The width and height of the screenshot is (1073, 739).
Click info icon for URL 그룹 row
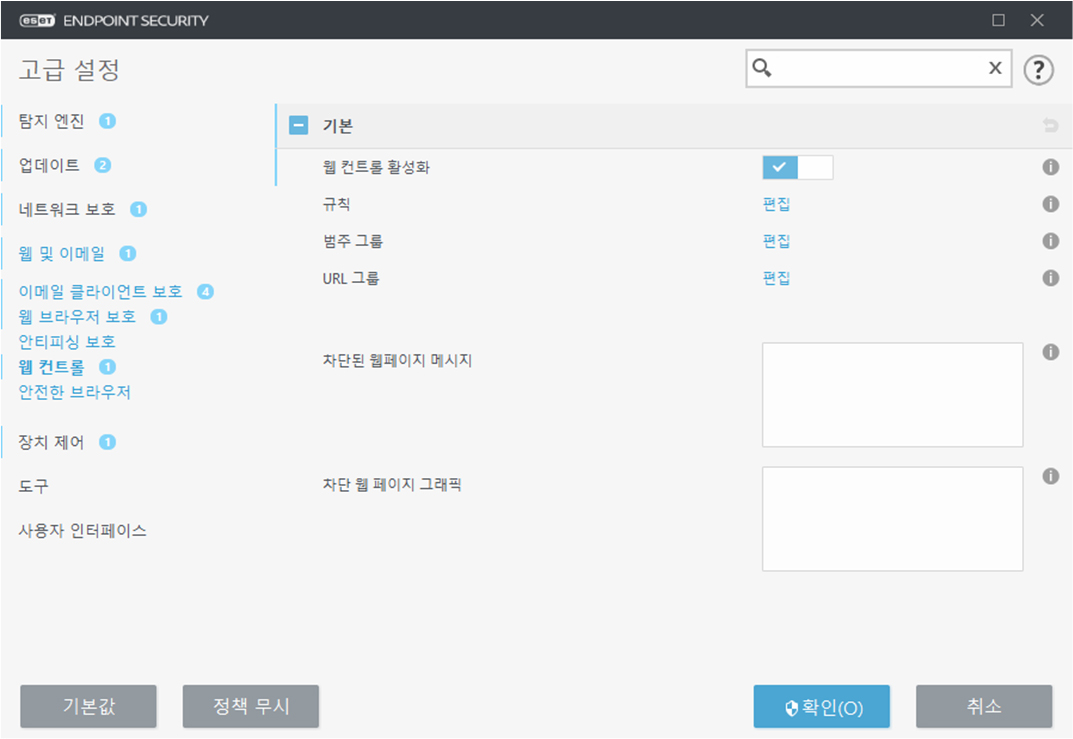[1050, 278]
